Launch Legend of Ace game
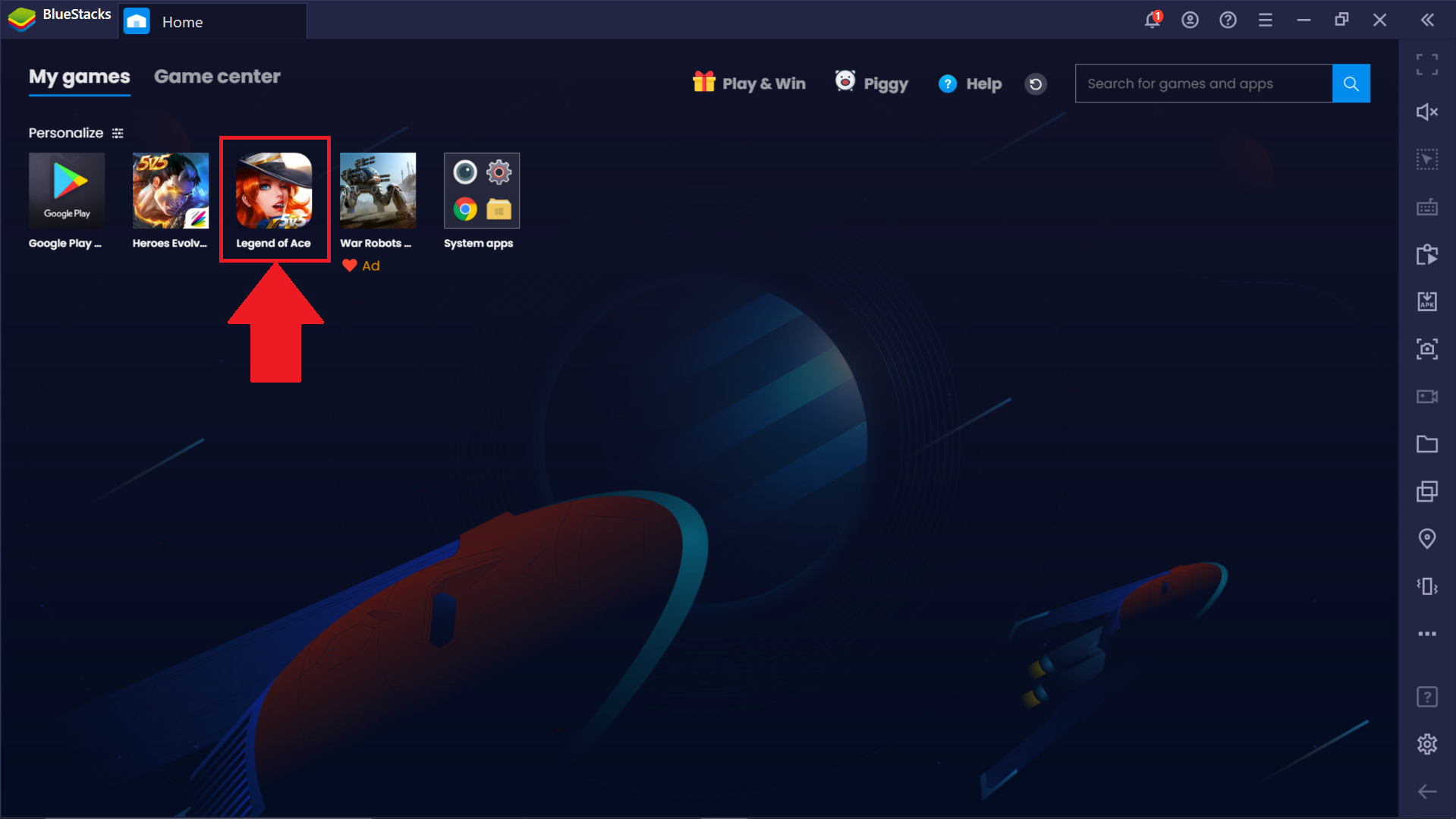Image resolution: width=1456 pixels, height=819 pixels. pos(274,191)
